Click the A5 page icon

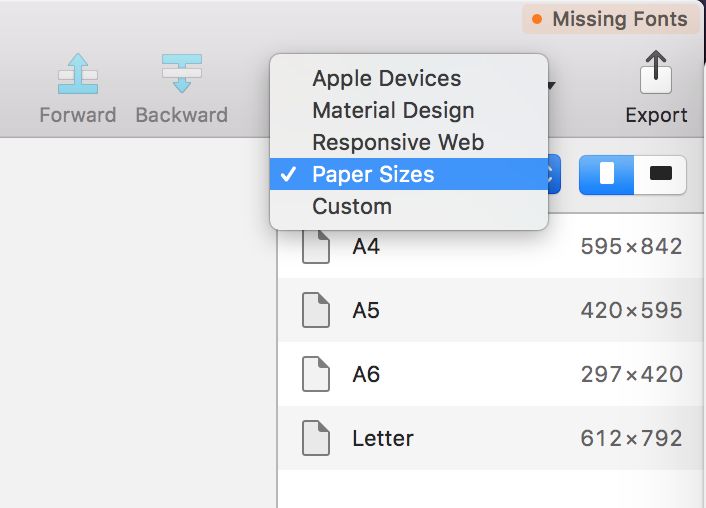point(316,310)
